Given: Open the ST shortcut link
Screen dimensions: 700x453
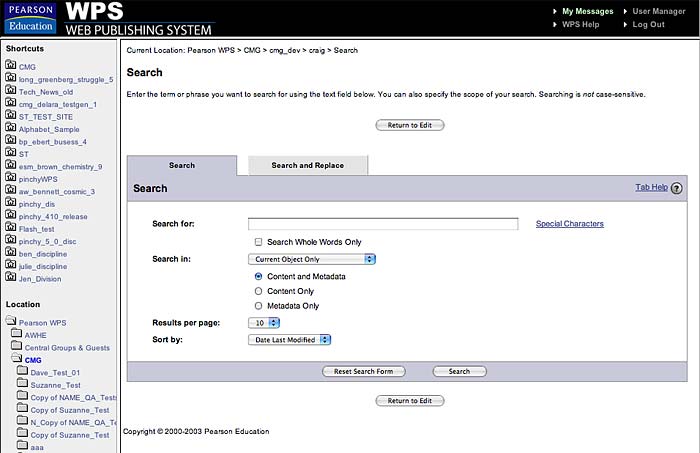Looking at the screenshot, I should click(x=24, y=154).
